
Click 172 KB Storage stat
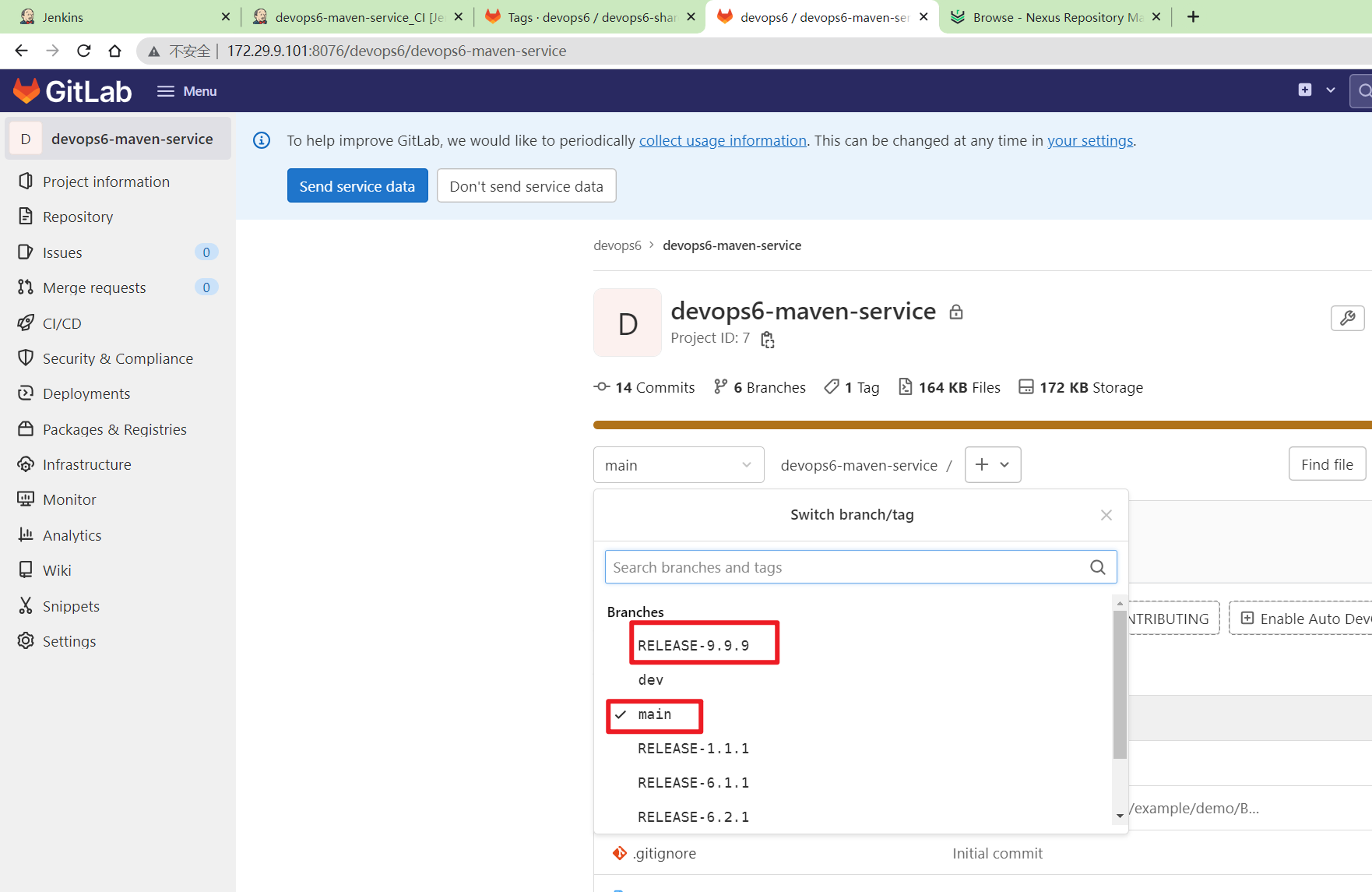pyautogui.click(x=1081, y=387)
